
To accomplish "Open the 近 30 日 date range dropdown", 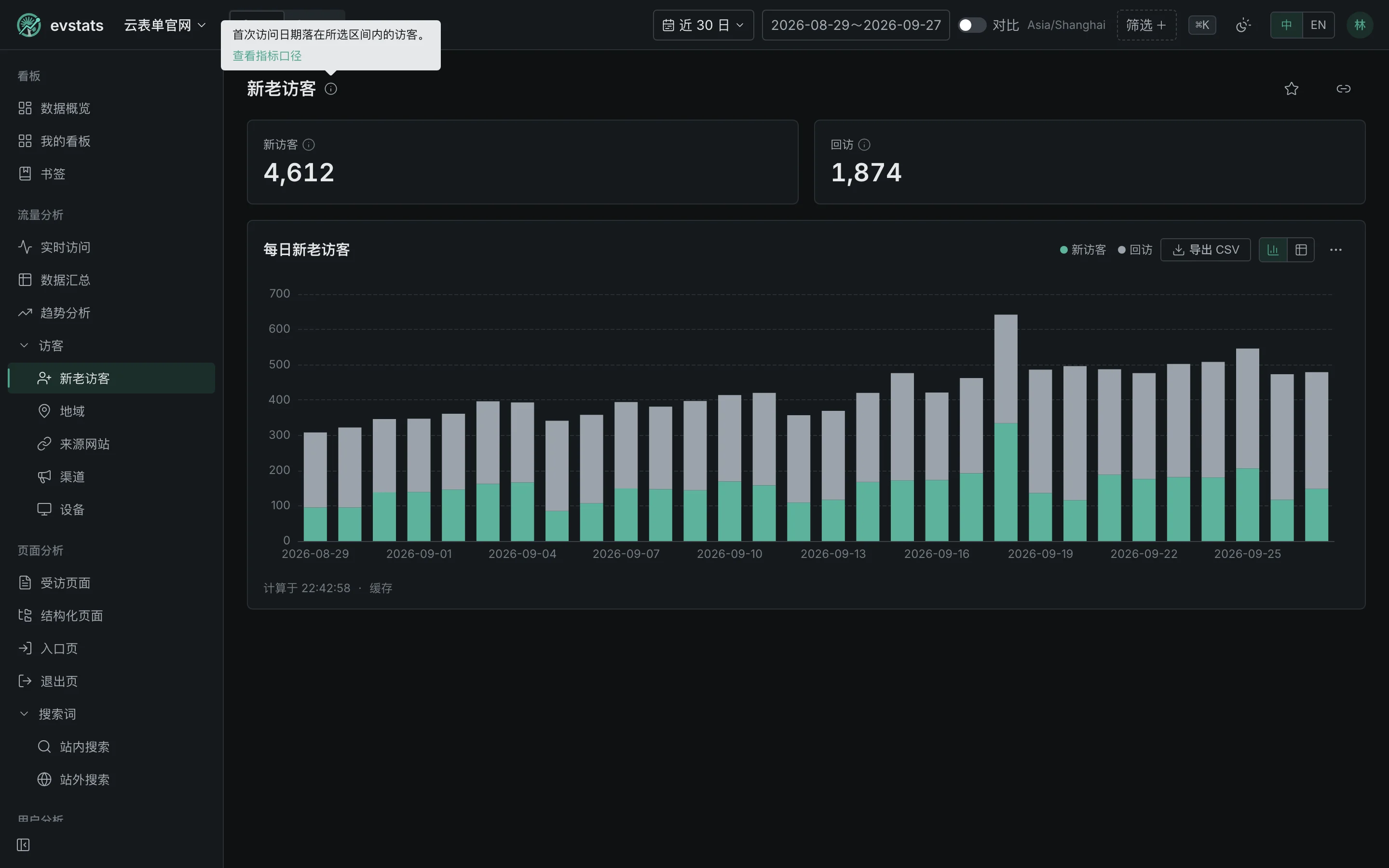I will [x=703, y=25].
